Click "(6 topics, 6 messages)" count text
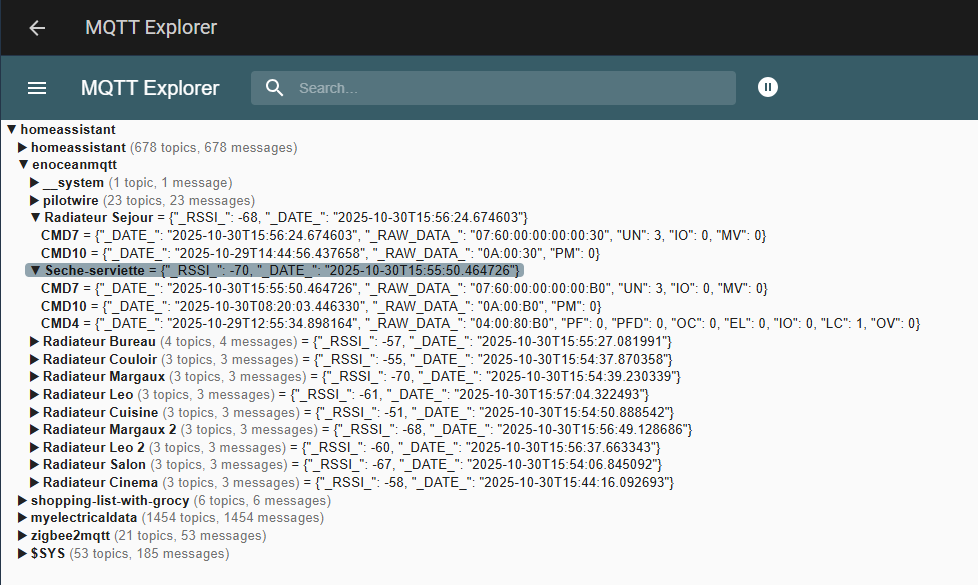This screenshot has width=978, height=585. [262, 501]
